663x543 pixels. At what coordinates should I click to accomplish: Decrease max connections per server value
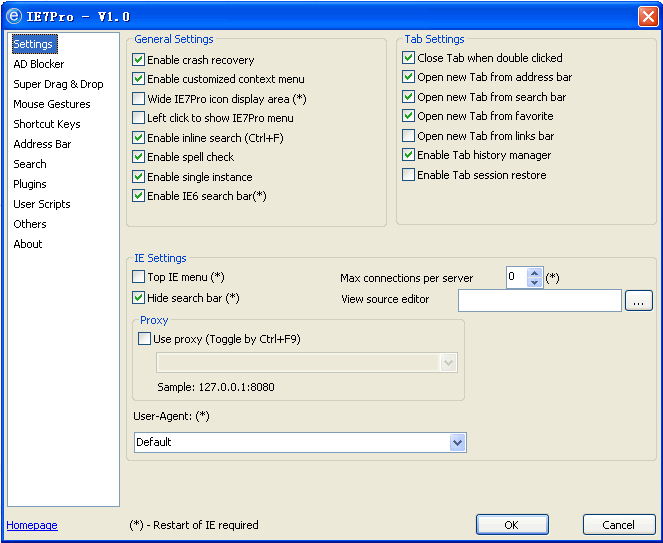534,283
